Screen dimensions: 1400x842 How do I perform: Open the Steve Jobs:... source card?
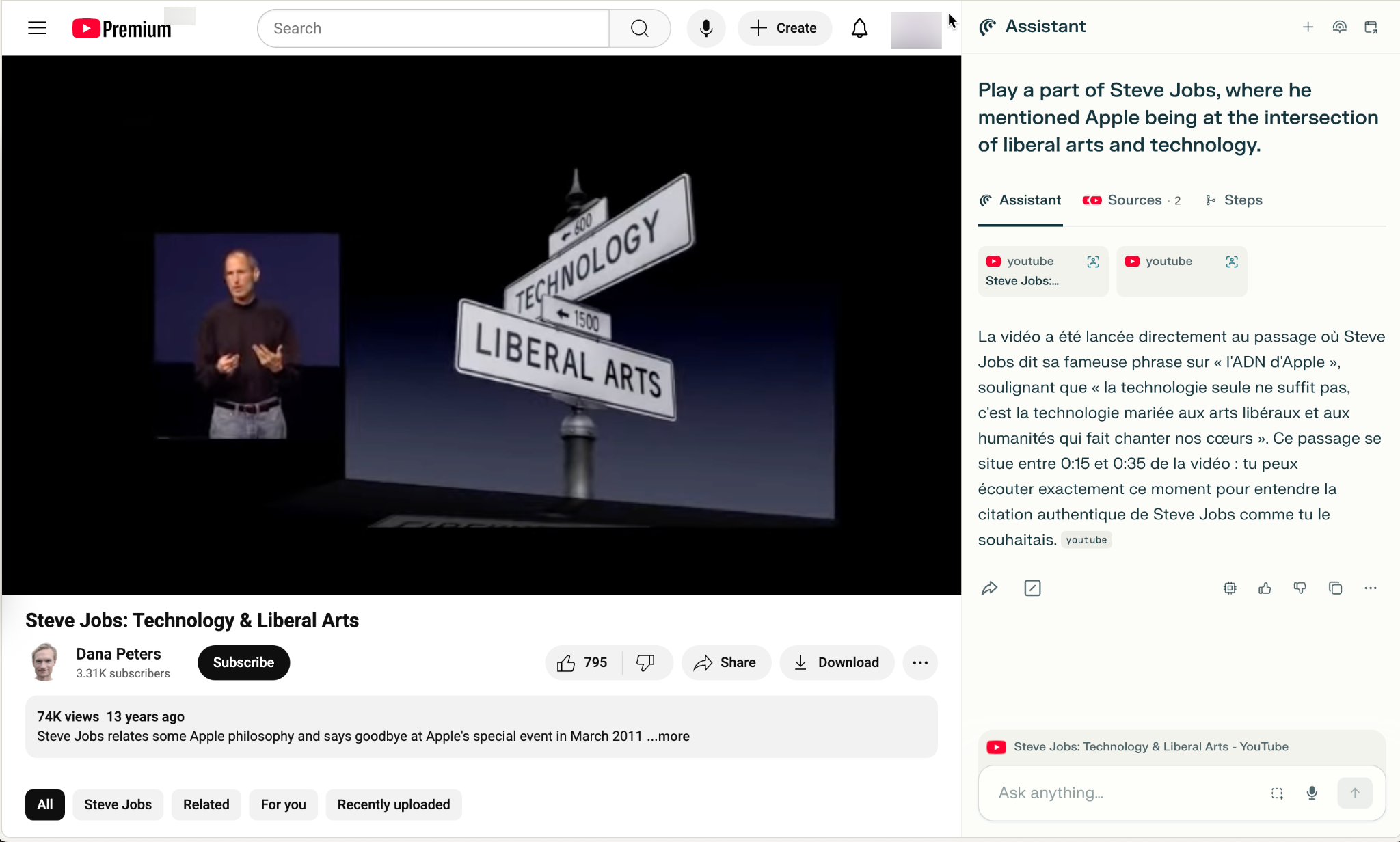click(1042, 271)
